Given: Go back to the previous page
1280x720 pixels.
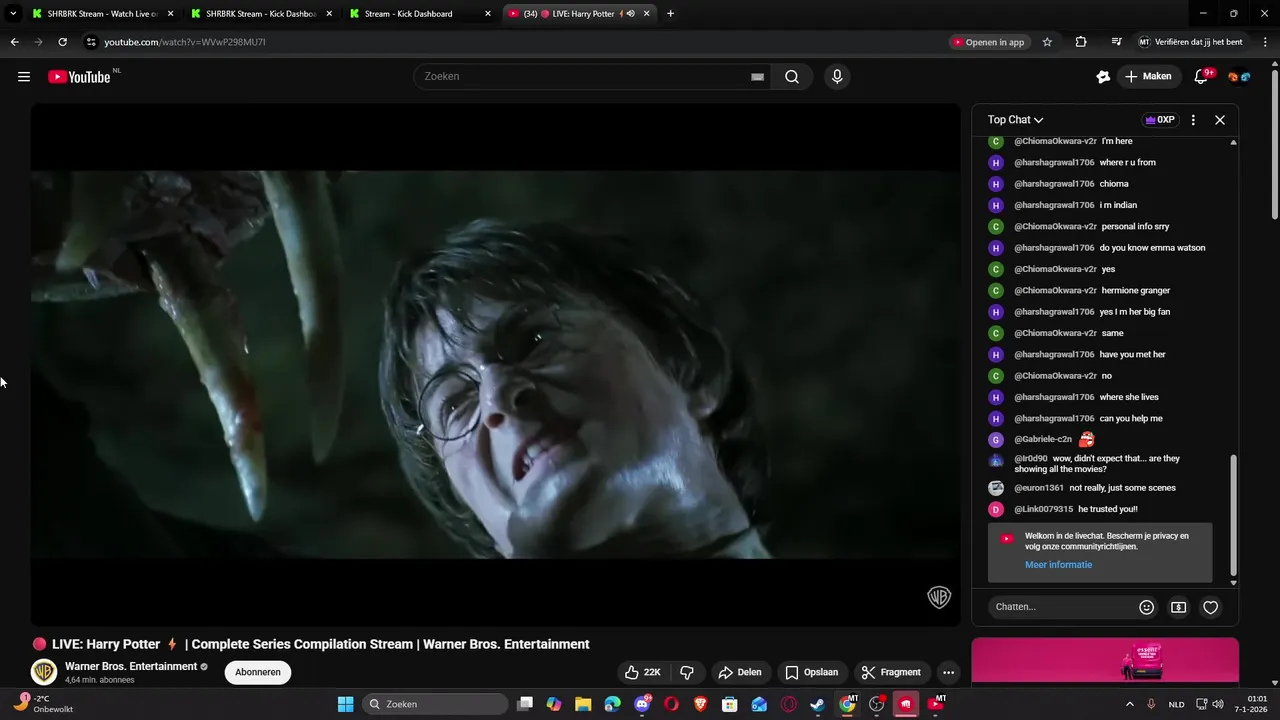Looking at the screenshot, I should (14, 42).
